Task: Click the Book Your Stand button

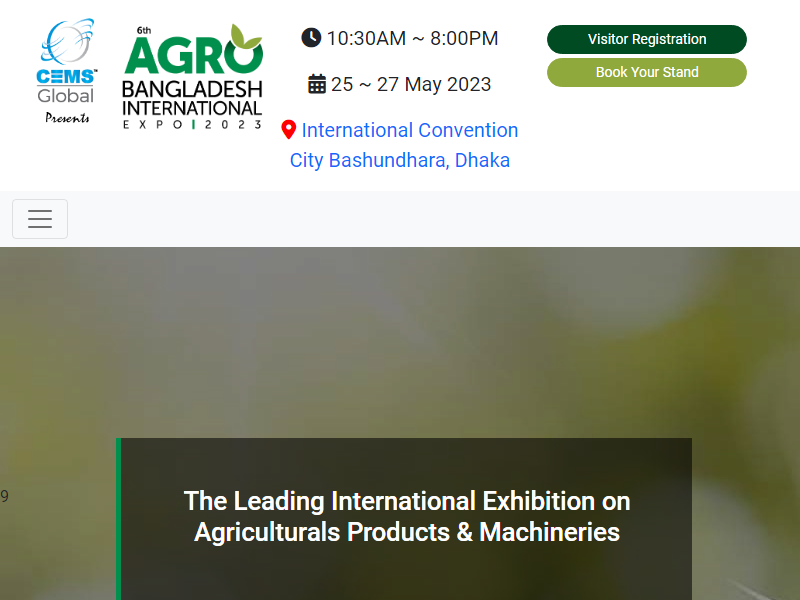Action: pyautogui.click(x=646, y=72)
